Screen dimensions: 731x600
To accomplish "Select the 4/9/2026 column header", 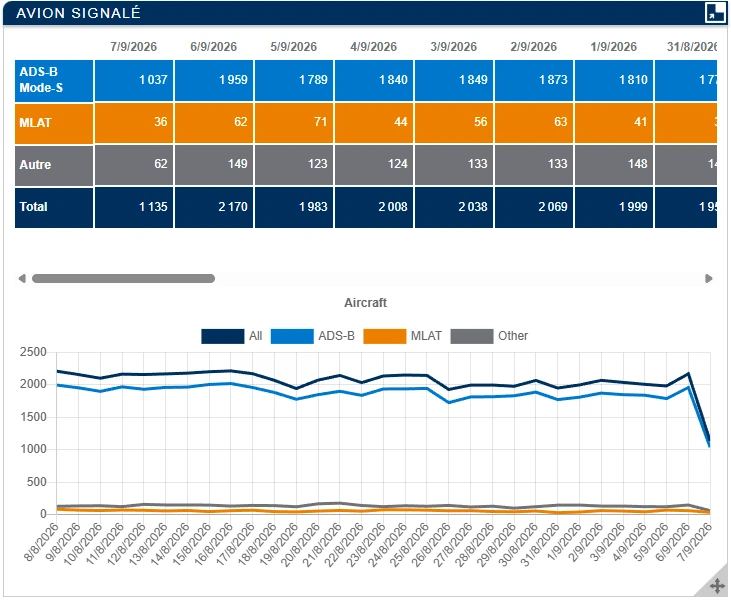I will pyautogui.click(x=373, y=47).
